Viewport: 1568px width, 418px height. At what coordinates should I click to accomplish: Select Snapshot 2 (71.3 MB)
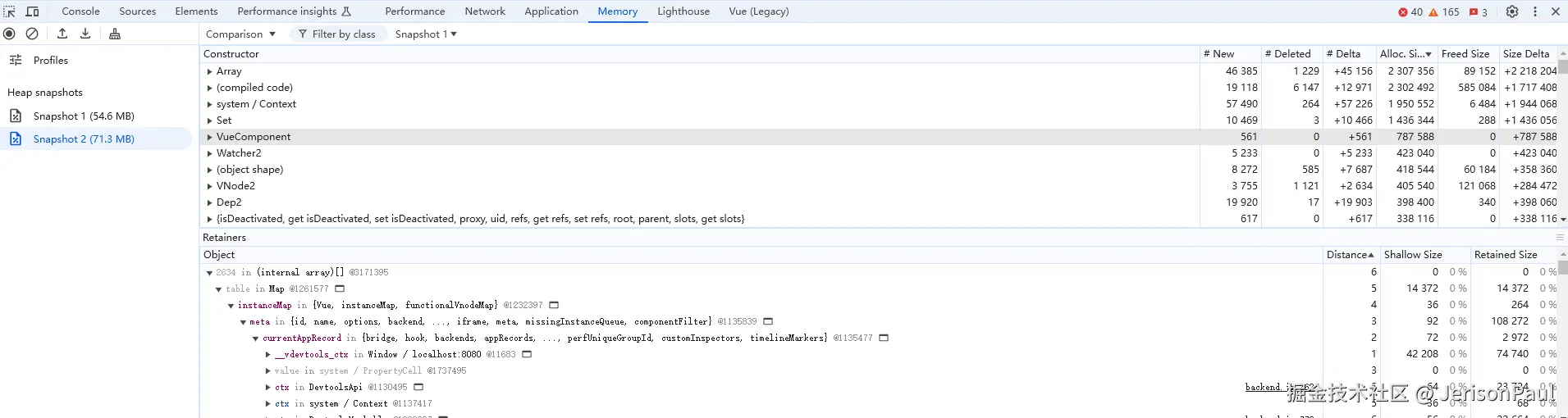[x=96, y=139]
